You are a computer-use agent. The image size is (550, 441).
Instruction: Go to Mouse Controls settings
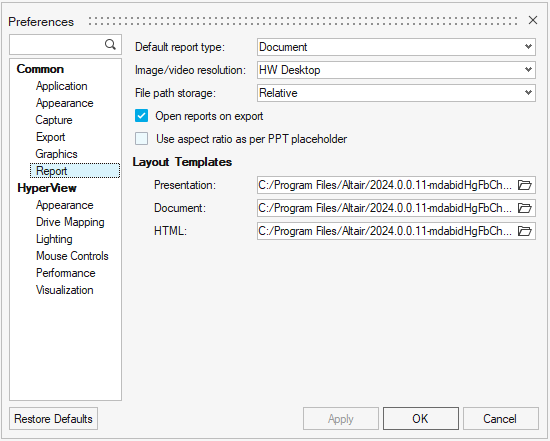coord(72,256)
